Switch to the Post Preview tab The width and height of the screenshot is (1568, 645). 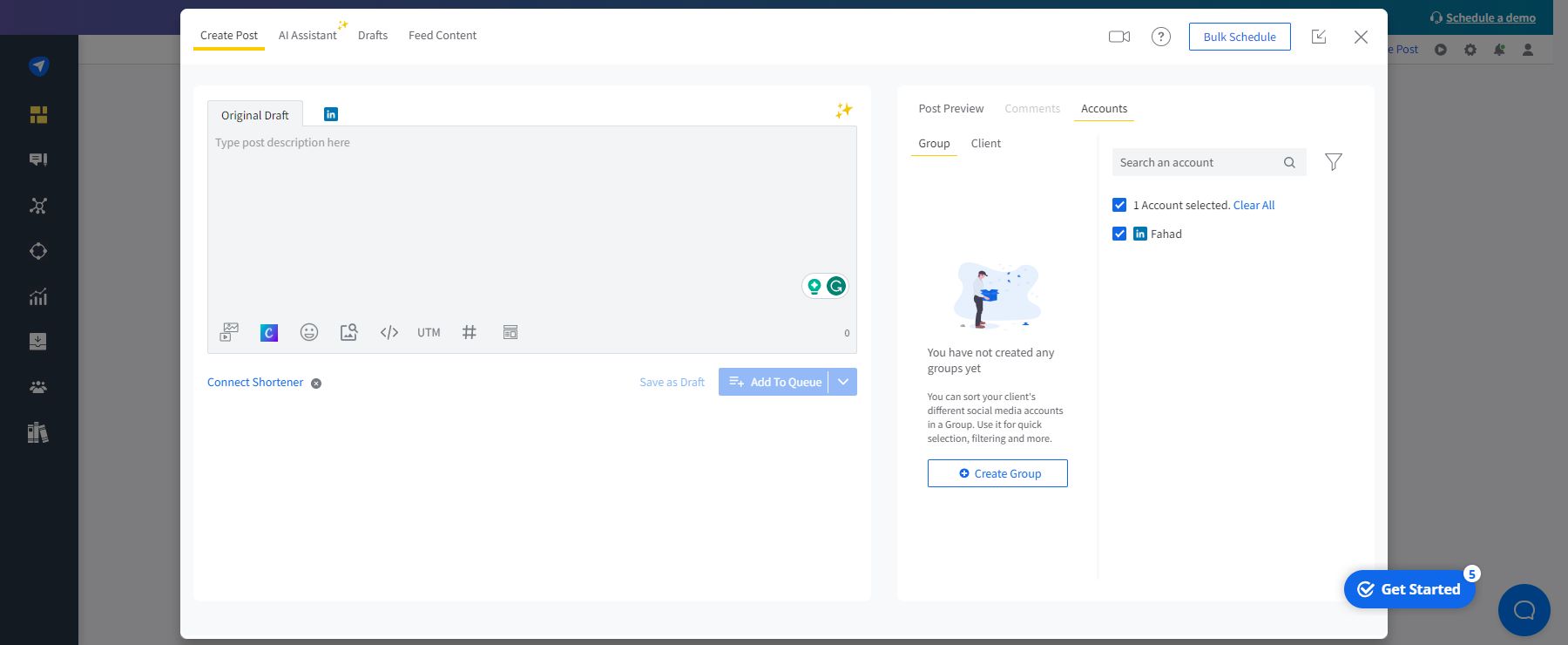click(951, 108)
